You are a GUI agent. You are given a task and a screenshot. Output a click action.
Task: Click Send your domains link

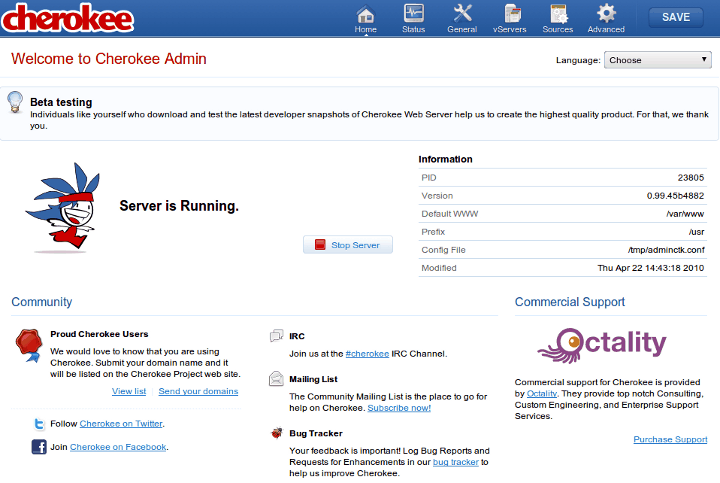[x=198, y=391]
